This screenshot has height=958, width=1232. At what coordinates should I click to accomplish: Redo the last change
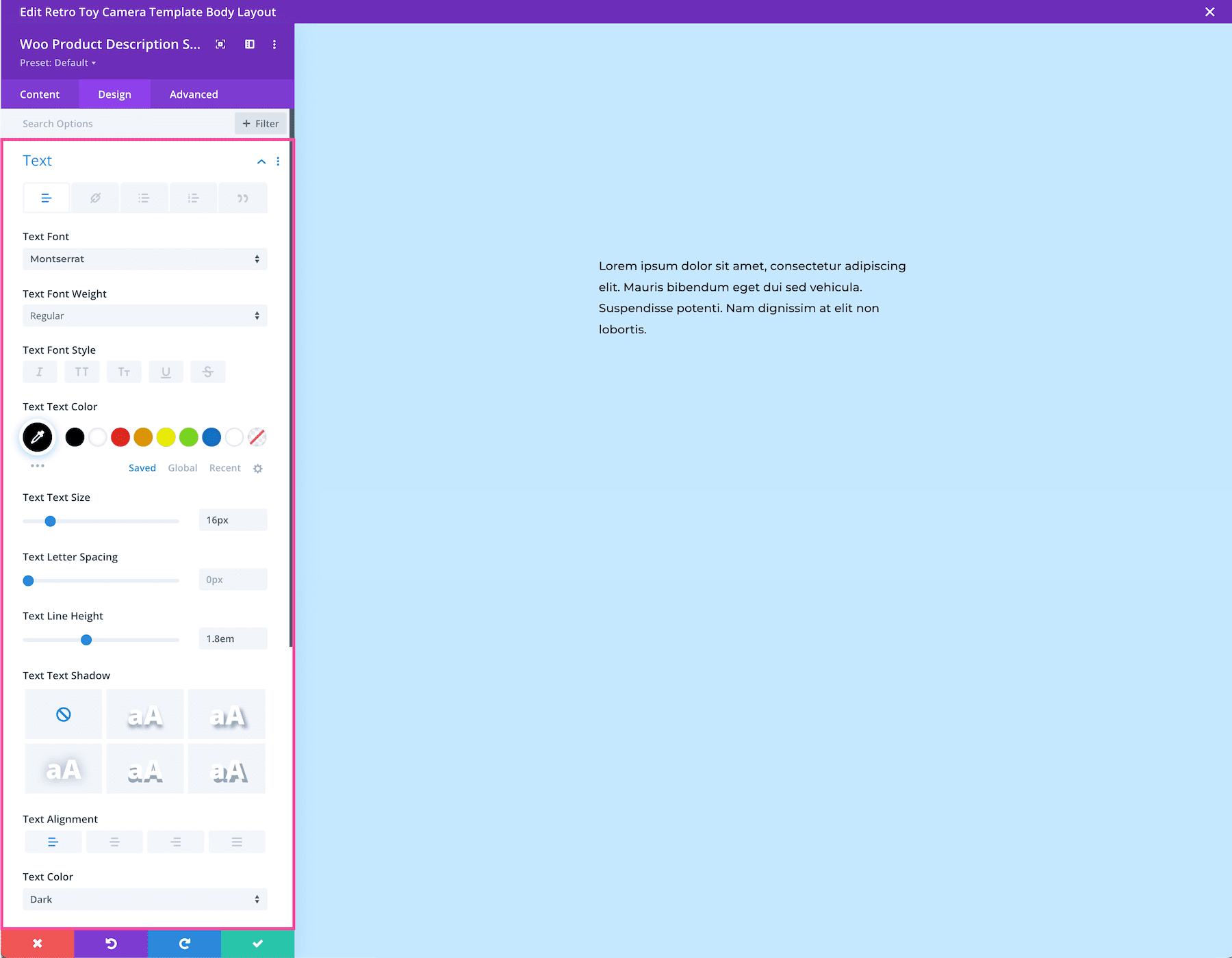click(184, 943)
